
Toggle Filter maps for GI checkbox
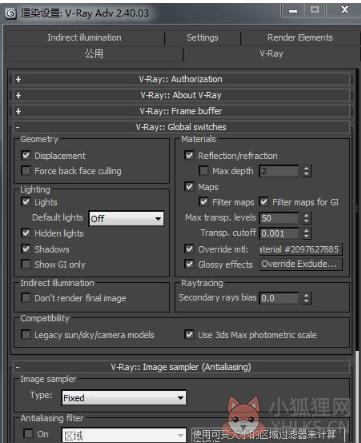click(264, 202)
